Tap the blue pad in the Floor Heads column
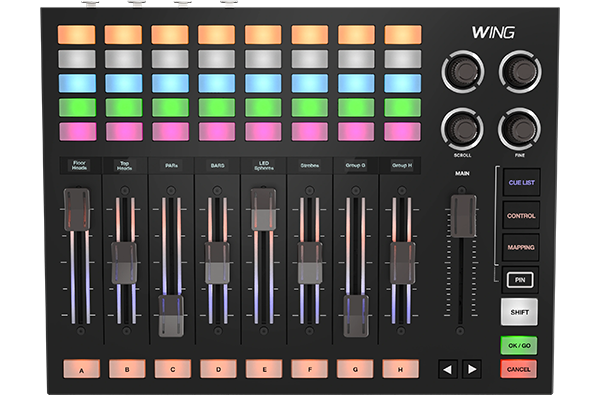Viewport: 600px width, 400px height. click(77, 83)
